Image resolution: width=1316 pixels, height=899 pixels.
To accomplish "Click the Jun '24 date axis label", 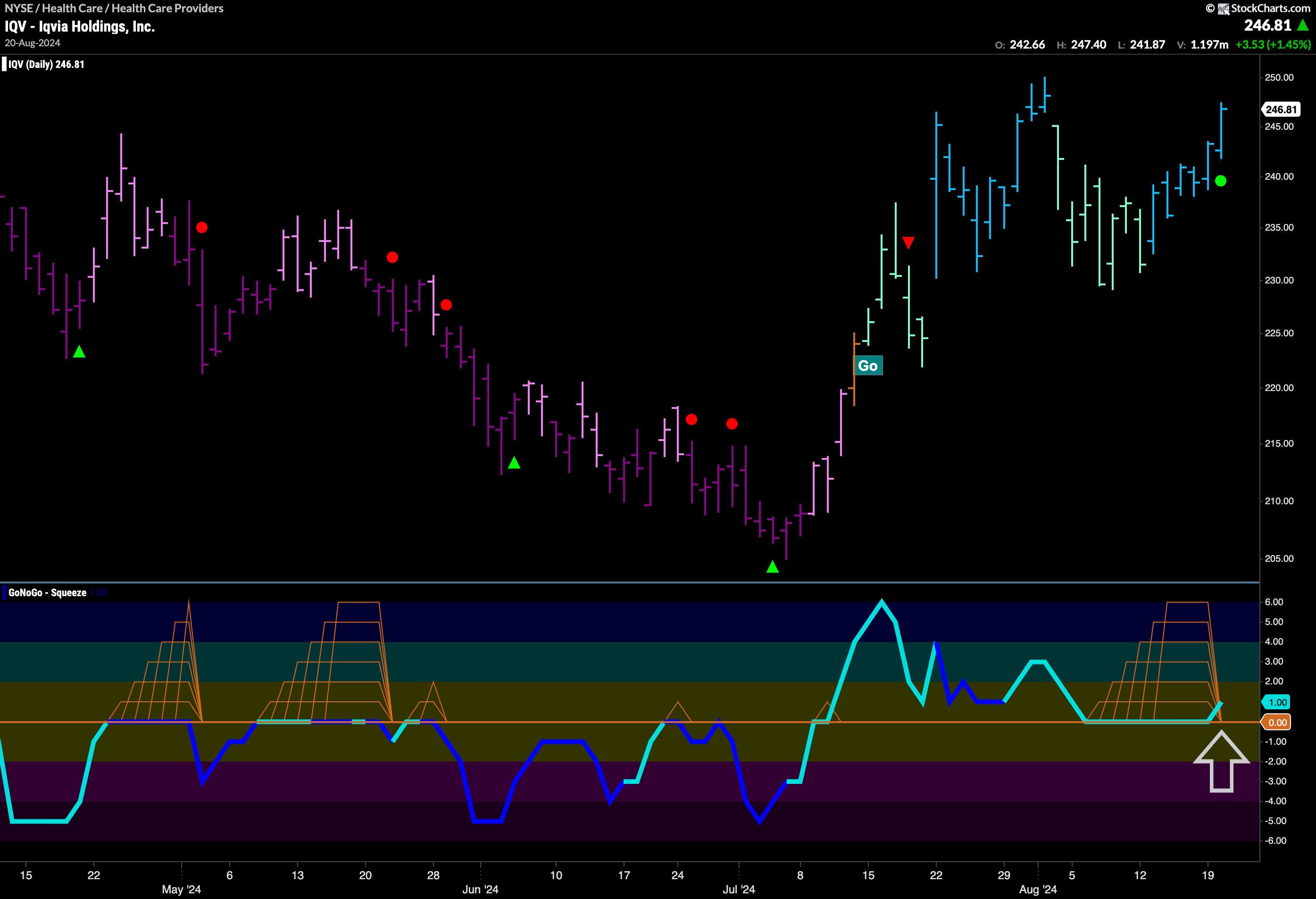I will pos(480,890).
